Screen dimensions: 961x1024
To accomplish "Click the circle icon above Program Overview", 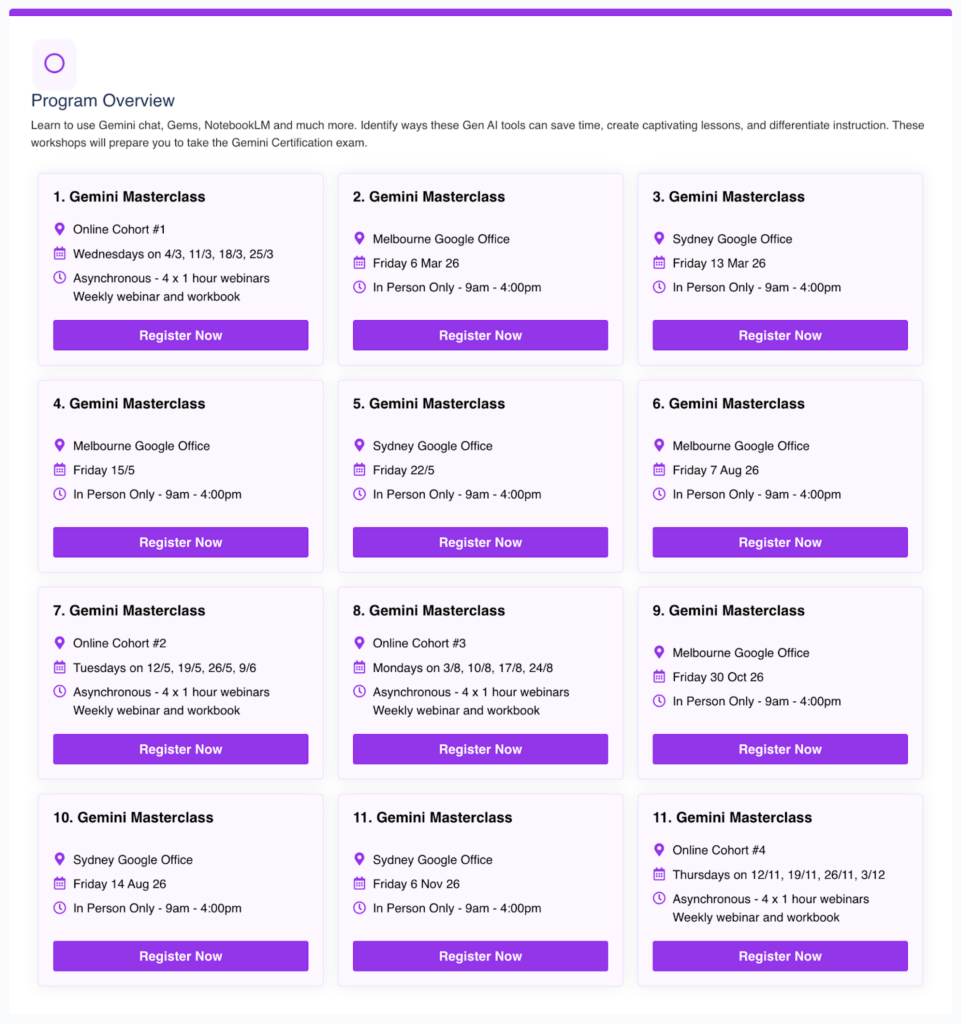I will (x=54, y=64).
